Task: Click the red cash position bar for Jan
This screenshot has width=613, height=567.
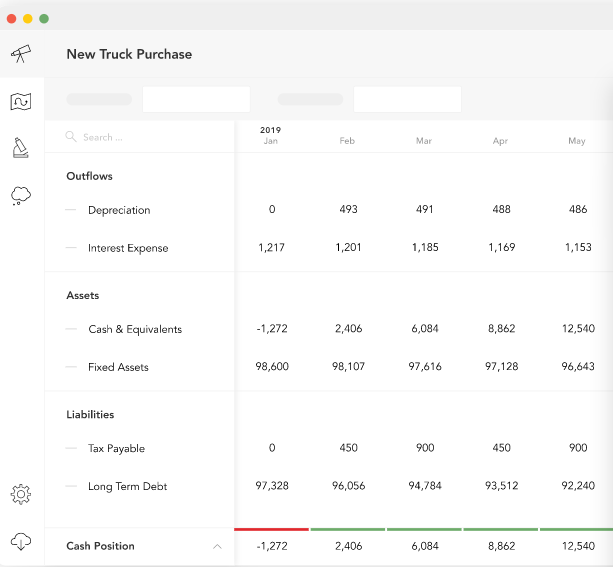Action: point(271,529)
